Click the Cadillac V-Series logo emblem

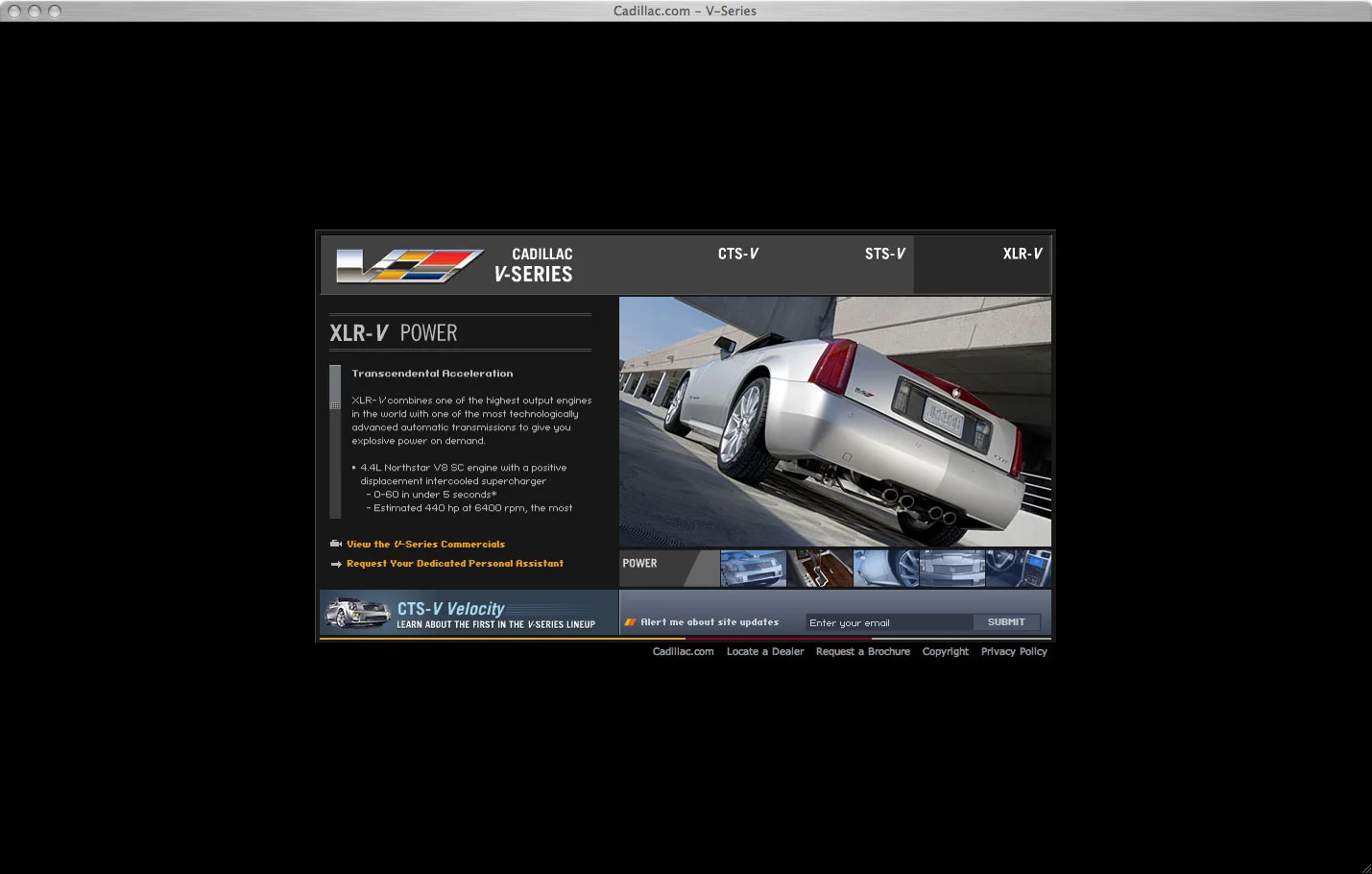(410, 265)
